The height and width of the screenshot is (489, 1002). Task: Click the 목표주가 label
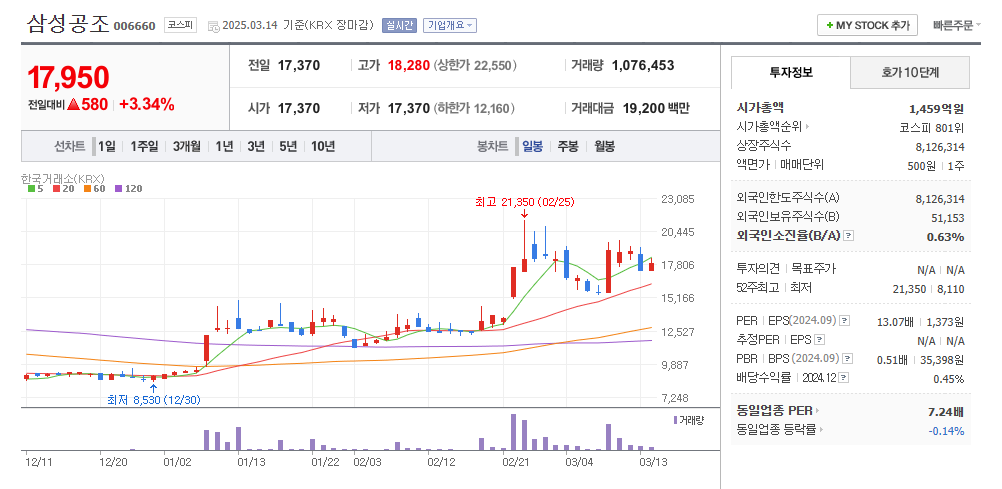(812, 269)
